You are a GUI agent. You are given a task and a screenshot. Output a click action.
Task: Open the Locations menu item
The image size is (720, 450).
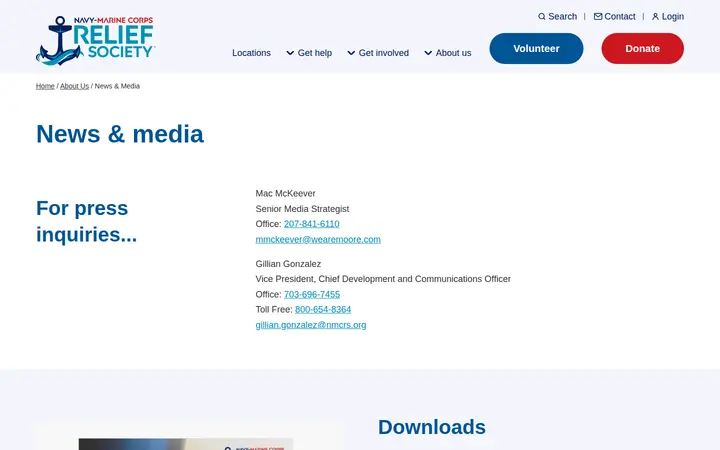pos(251,53)
